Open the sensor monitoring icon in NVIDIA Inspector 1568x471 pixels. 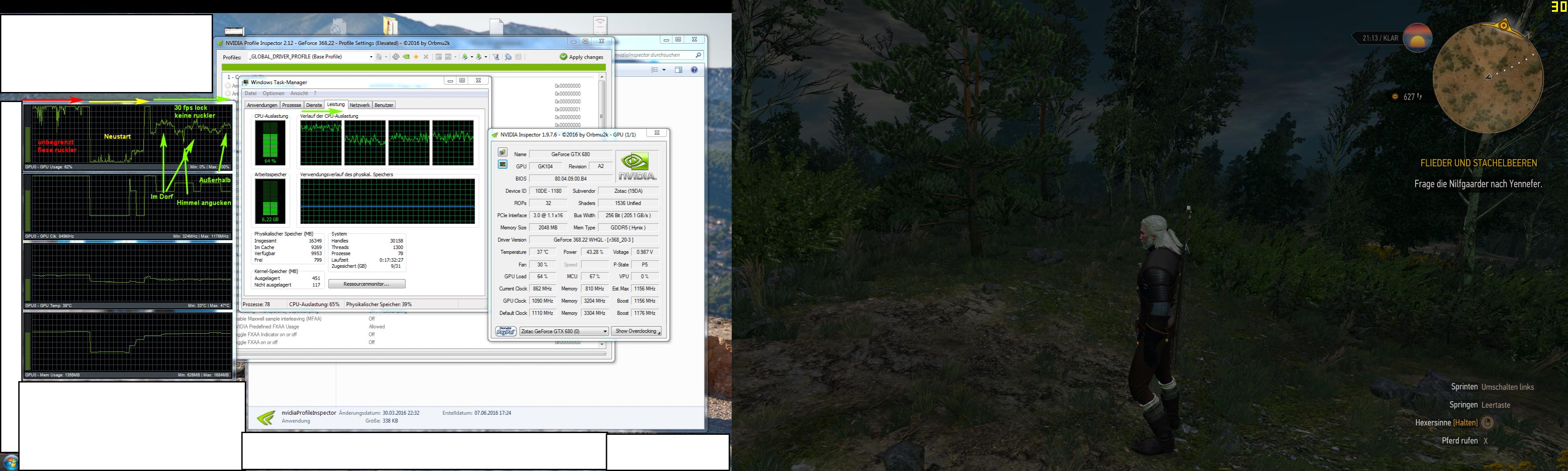tap(502, 164)
